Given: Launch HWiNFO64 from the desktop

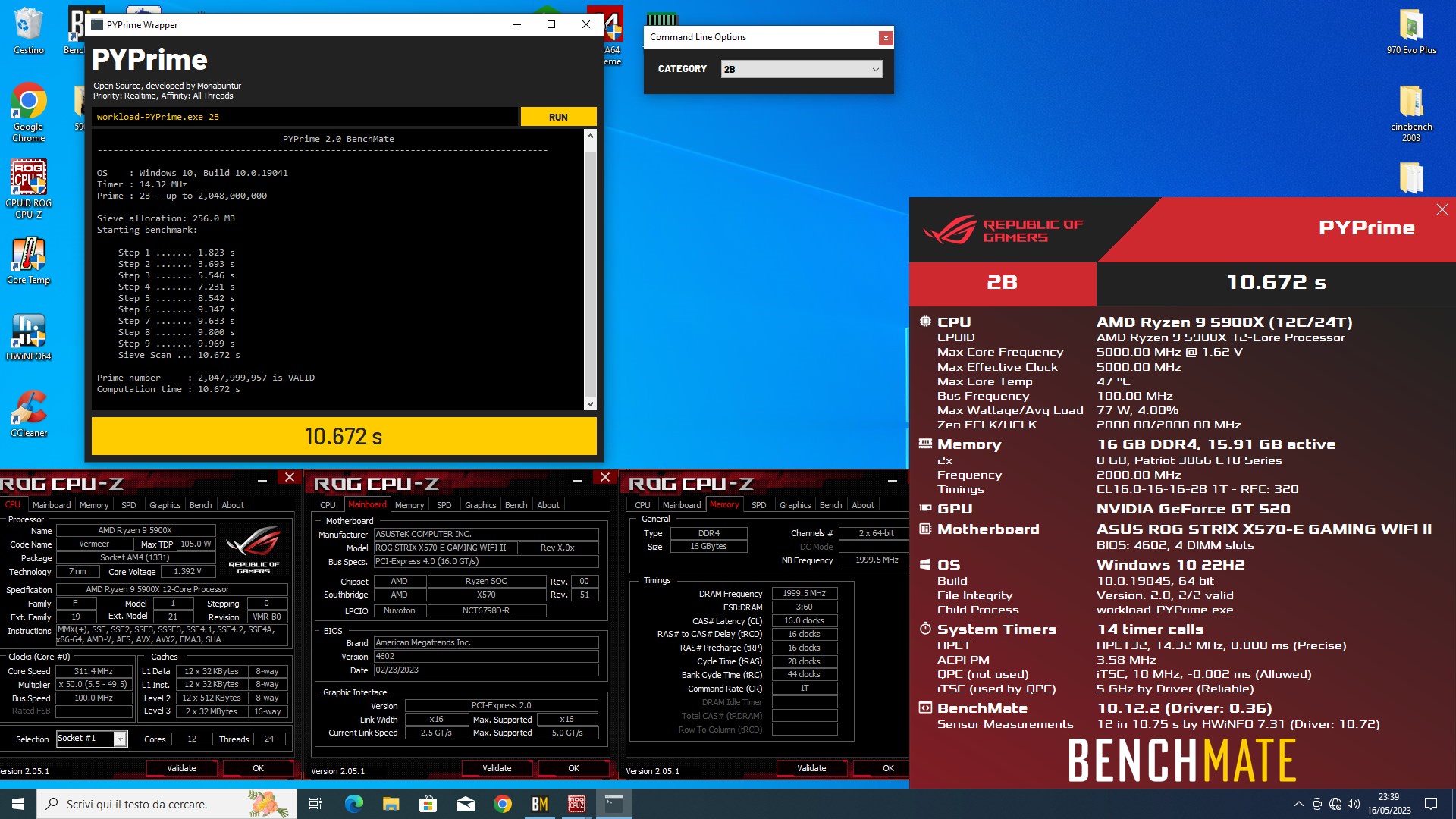Looking at the screenshot, I should 29,337.
